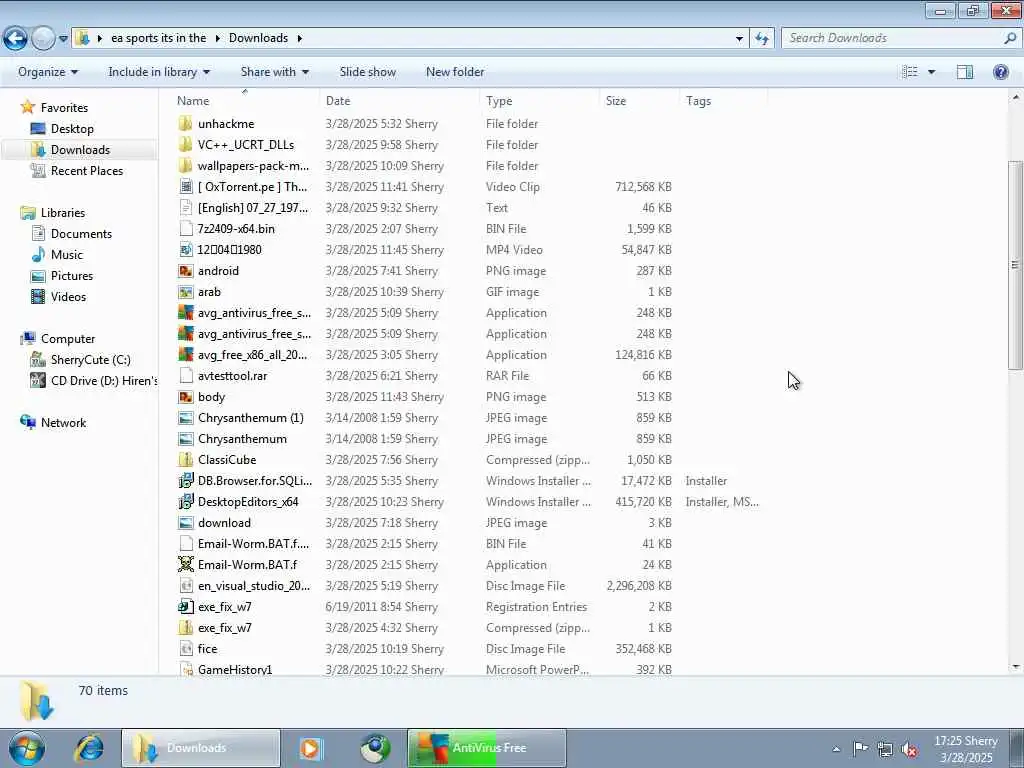Select the arab GIF image icon
Viewport: 1024px width, 768px height.
point(186,291)
